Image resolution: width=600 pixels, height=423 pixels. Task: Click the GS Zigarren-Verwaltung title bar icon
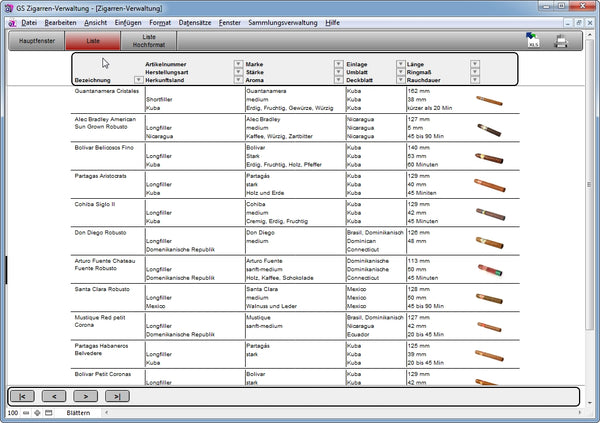point(9,8)
